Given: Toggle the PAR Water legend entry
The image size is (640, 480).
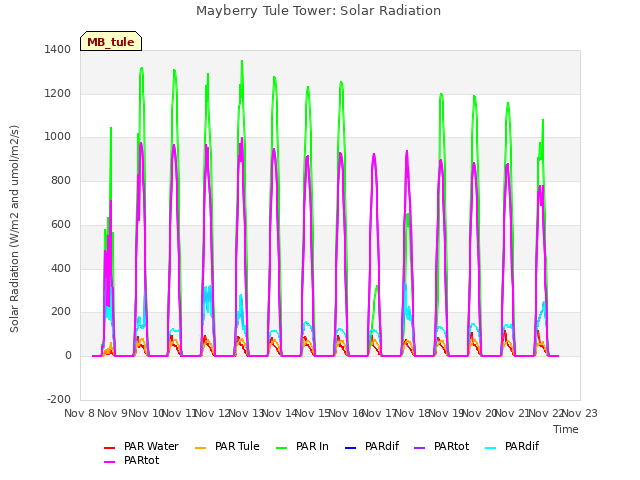Looking at the screenshot, I should coord(141,447).
